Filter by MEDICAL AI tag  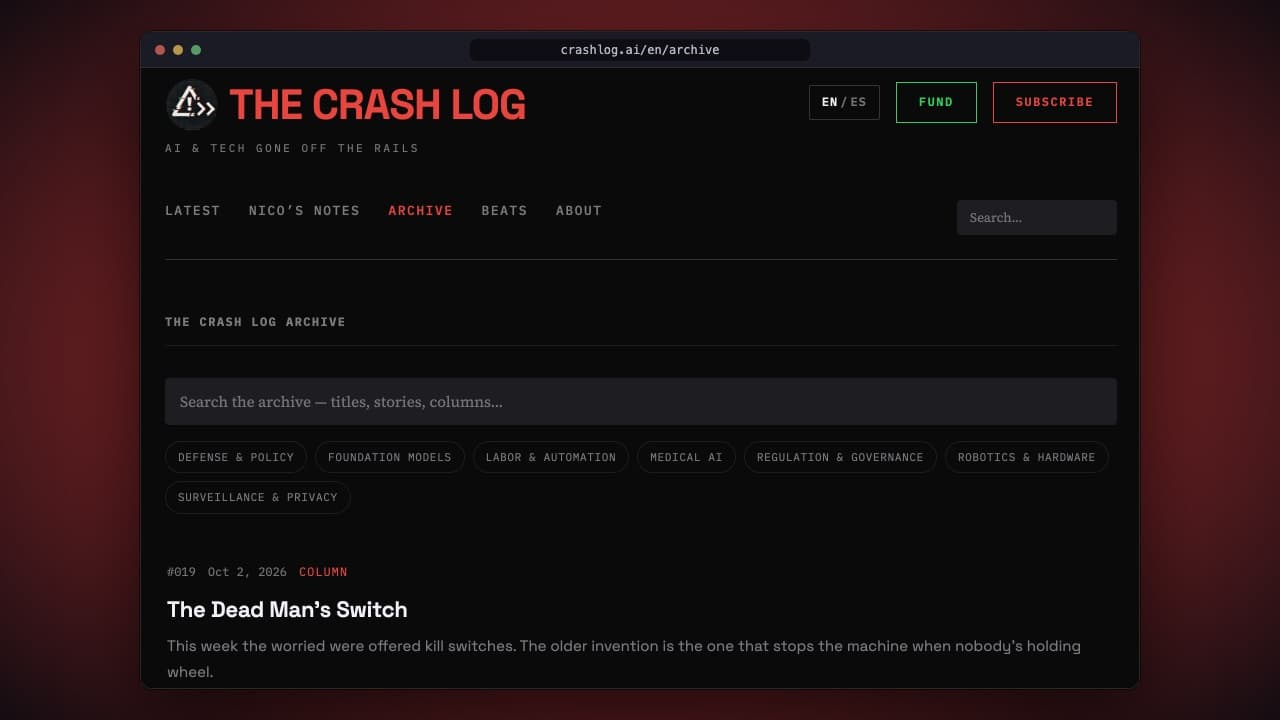(x=686, y=457)
